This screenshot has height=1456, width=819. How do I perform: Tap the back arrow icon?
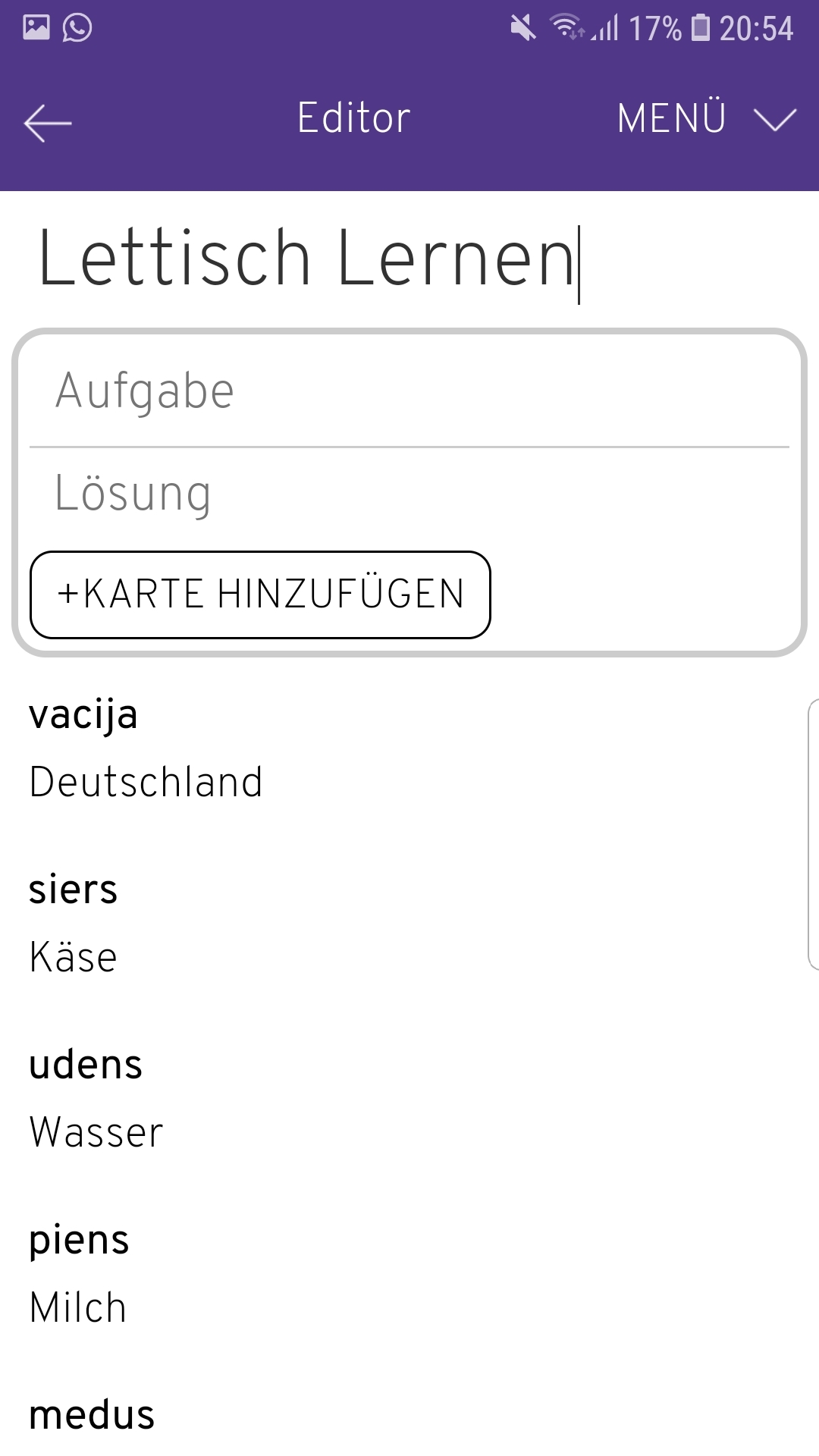[48, 123]
